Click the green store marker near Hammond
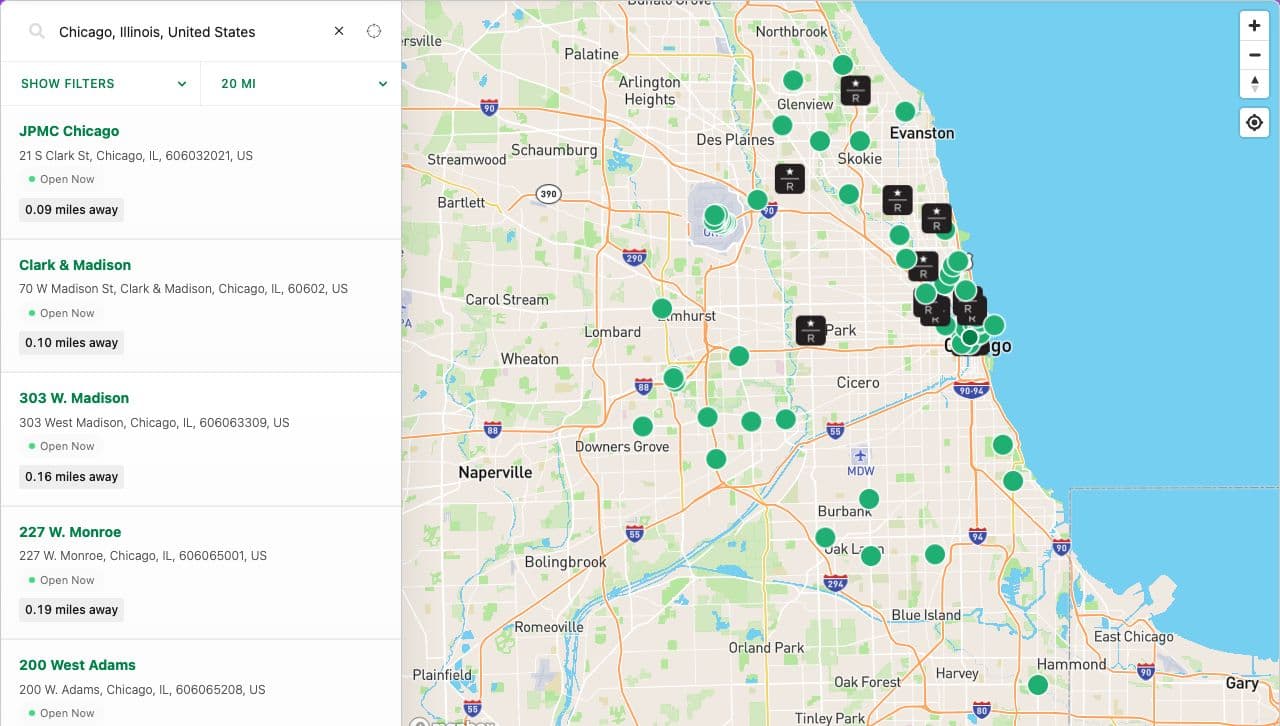1280x726 pixels. coord(1038,685)
